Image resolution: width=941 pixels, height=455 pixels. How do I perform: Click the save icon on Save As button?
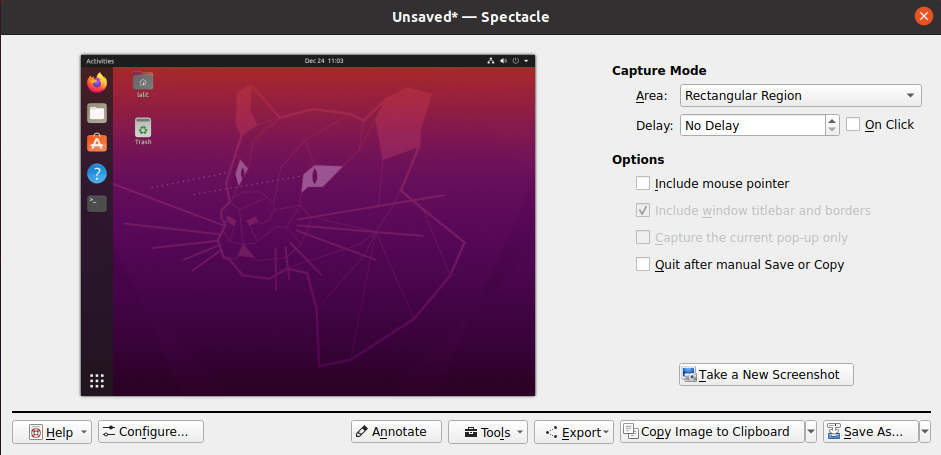tap(834, 431)
